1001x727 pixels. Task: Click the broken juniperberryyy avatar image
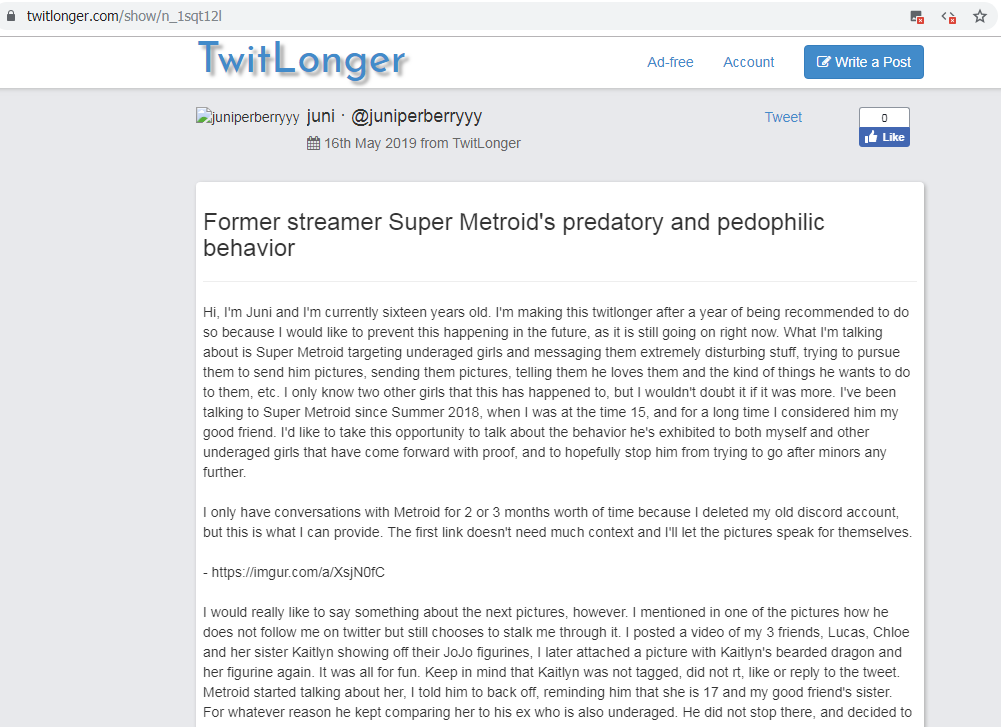(248, 117)
